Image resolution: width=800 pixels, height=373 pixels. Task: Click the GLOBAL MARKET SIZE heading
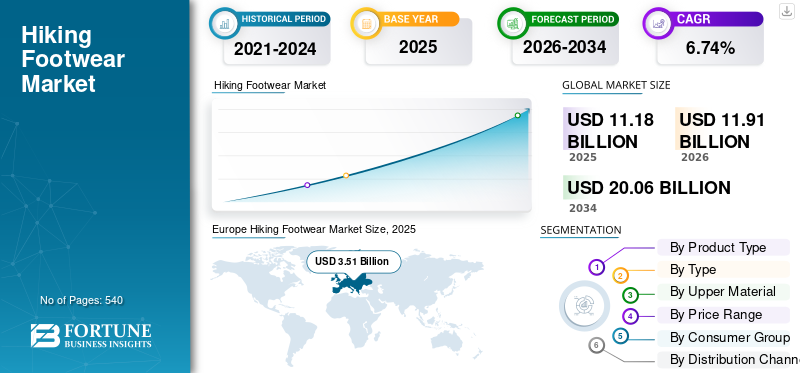click(616, 85)
